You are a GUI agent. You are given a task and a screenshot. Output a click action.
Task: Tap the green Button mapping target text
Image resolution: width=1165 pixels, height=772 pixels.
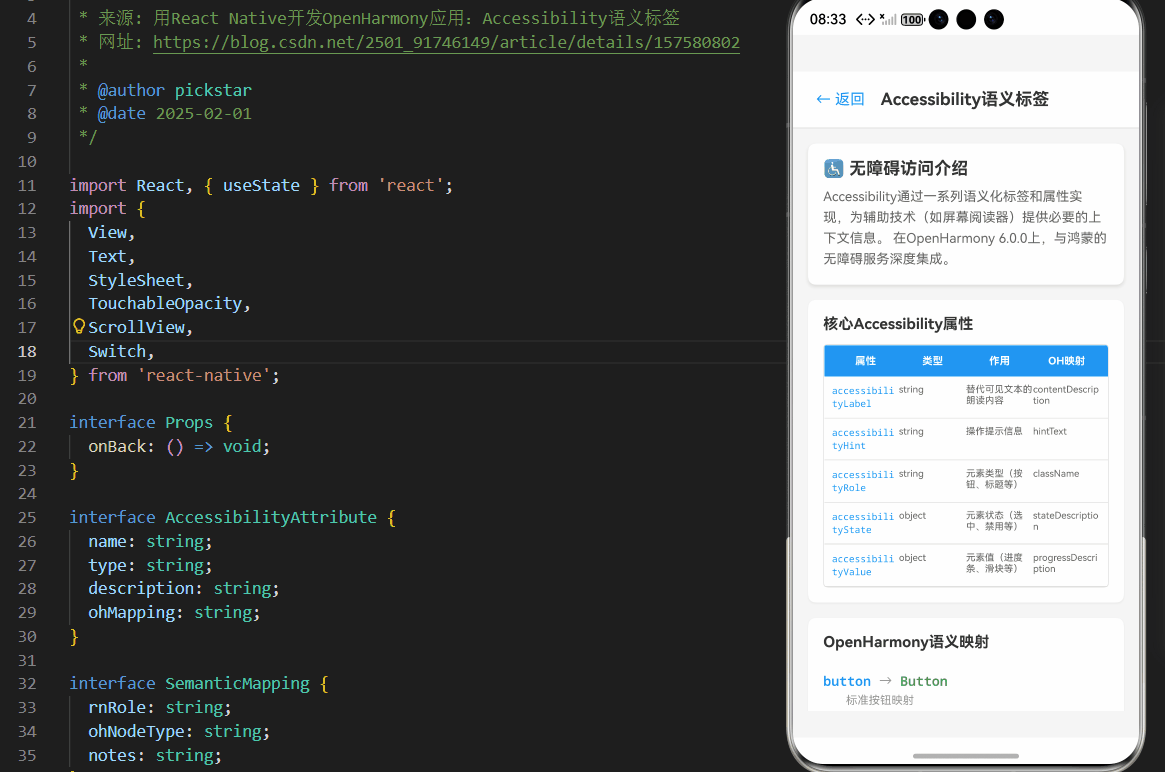(x=924, y=681)
